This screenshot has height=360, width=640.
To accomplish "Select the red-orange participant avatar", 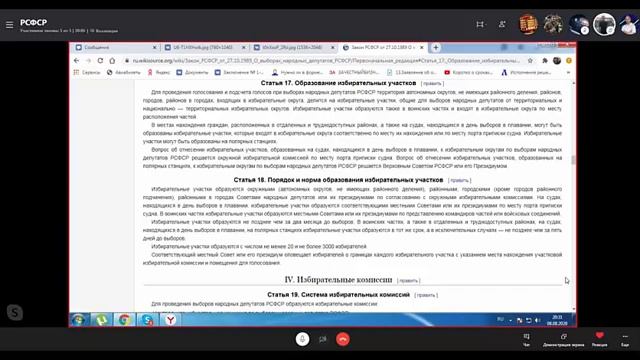I will (x=528, y=24).
